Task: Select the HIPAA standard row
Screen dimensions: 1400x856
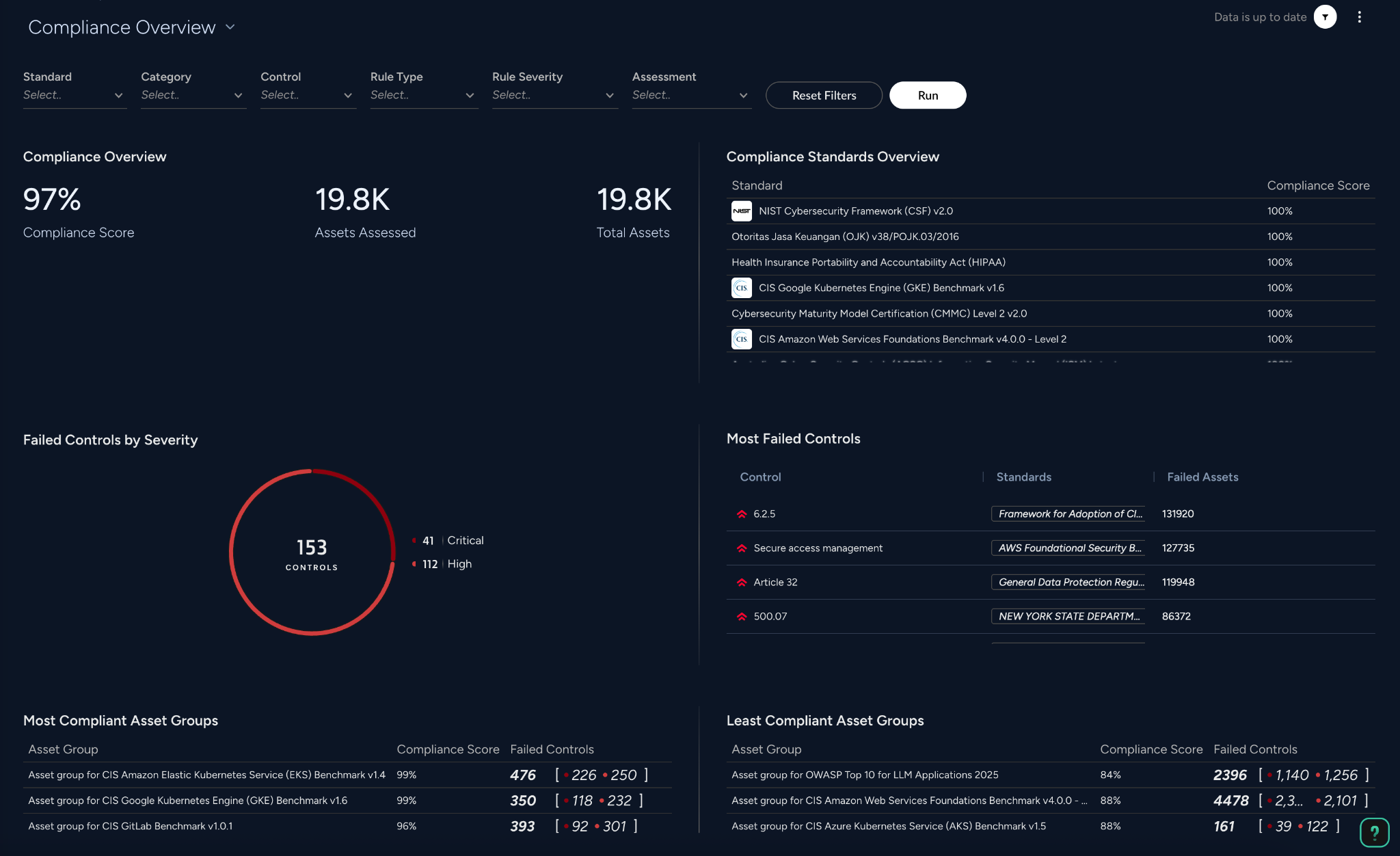Action: 1051,263
